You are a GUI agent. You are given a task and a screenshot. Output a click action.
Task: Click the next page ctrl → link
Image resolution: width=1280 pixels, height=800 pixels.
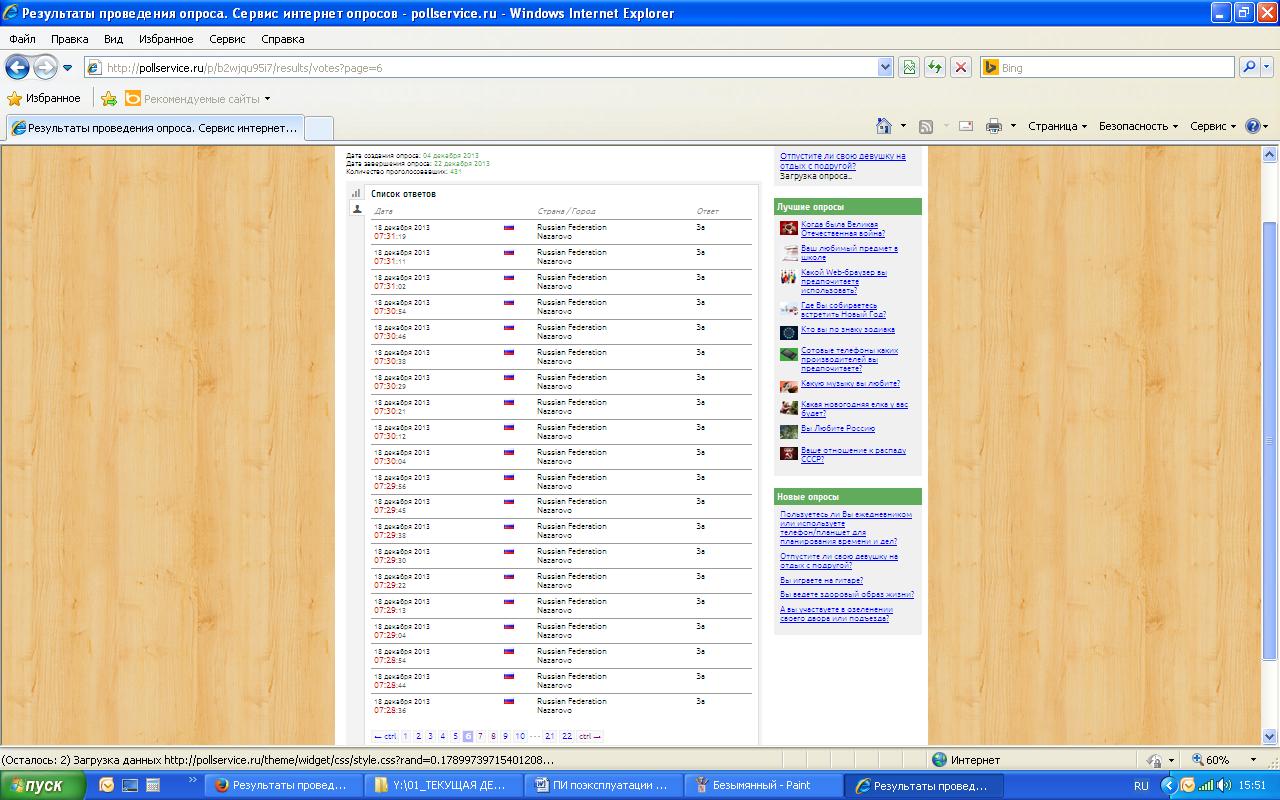(590, 736)
